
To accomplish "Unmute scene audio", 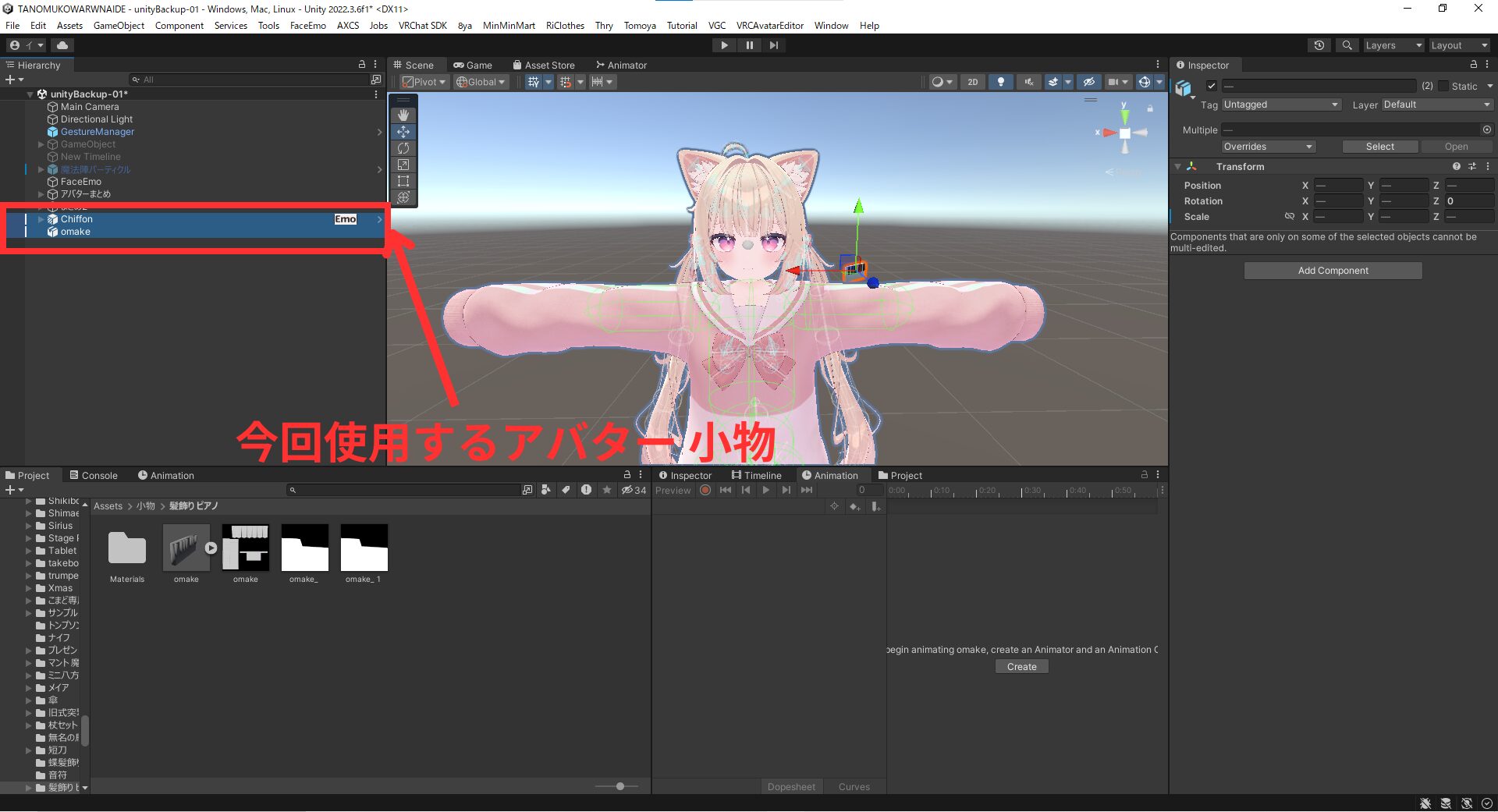I will tap(1028, 82).
